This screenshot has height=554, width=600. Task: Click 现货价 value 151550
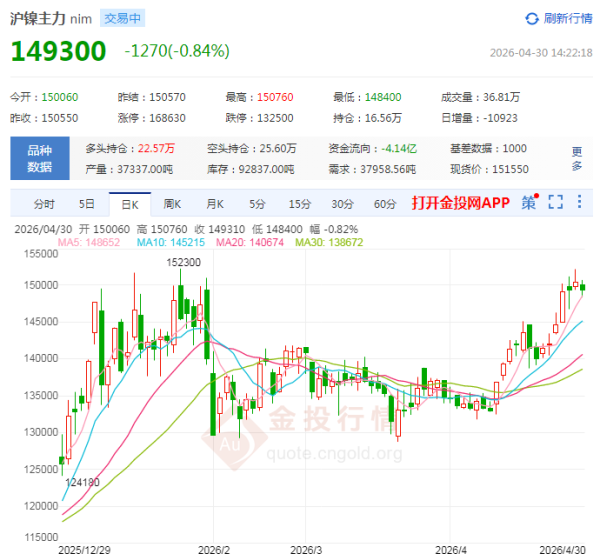(510, 169)
